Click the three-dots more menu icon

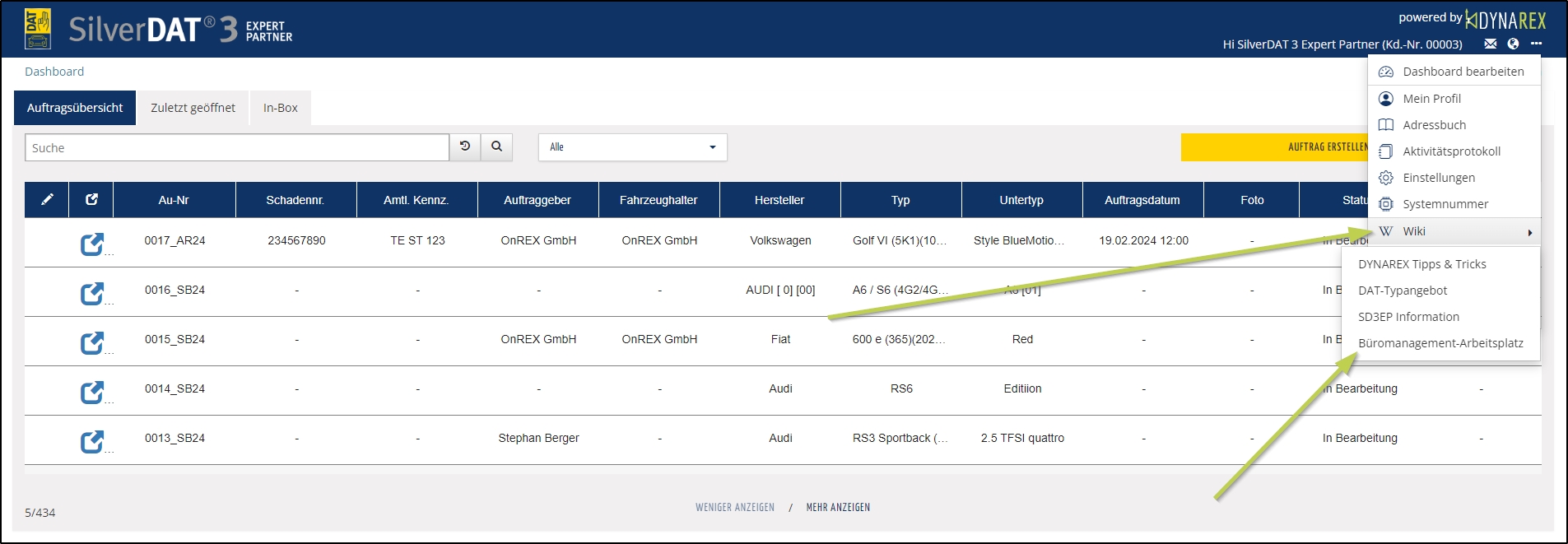pyautogui.click(x=1536, y=44)
